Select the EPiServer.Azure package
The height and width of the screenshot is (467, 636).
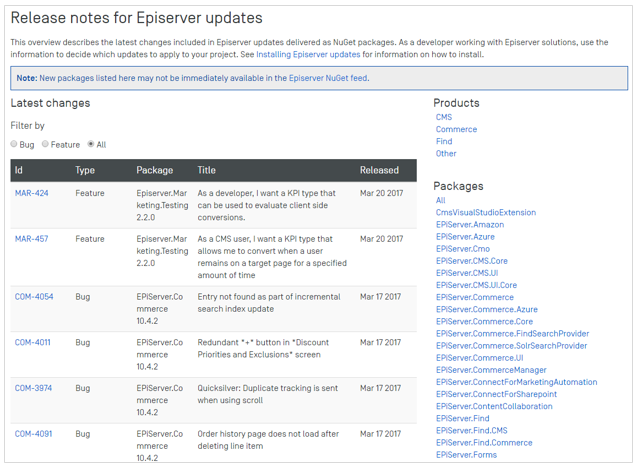tap(465, 237)
